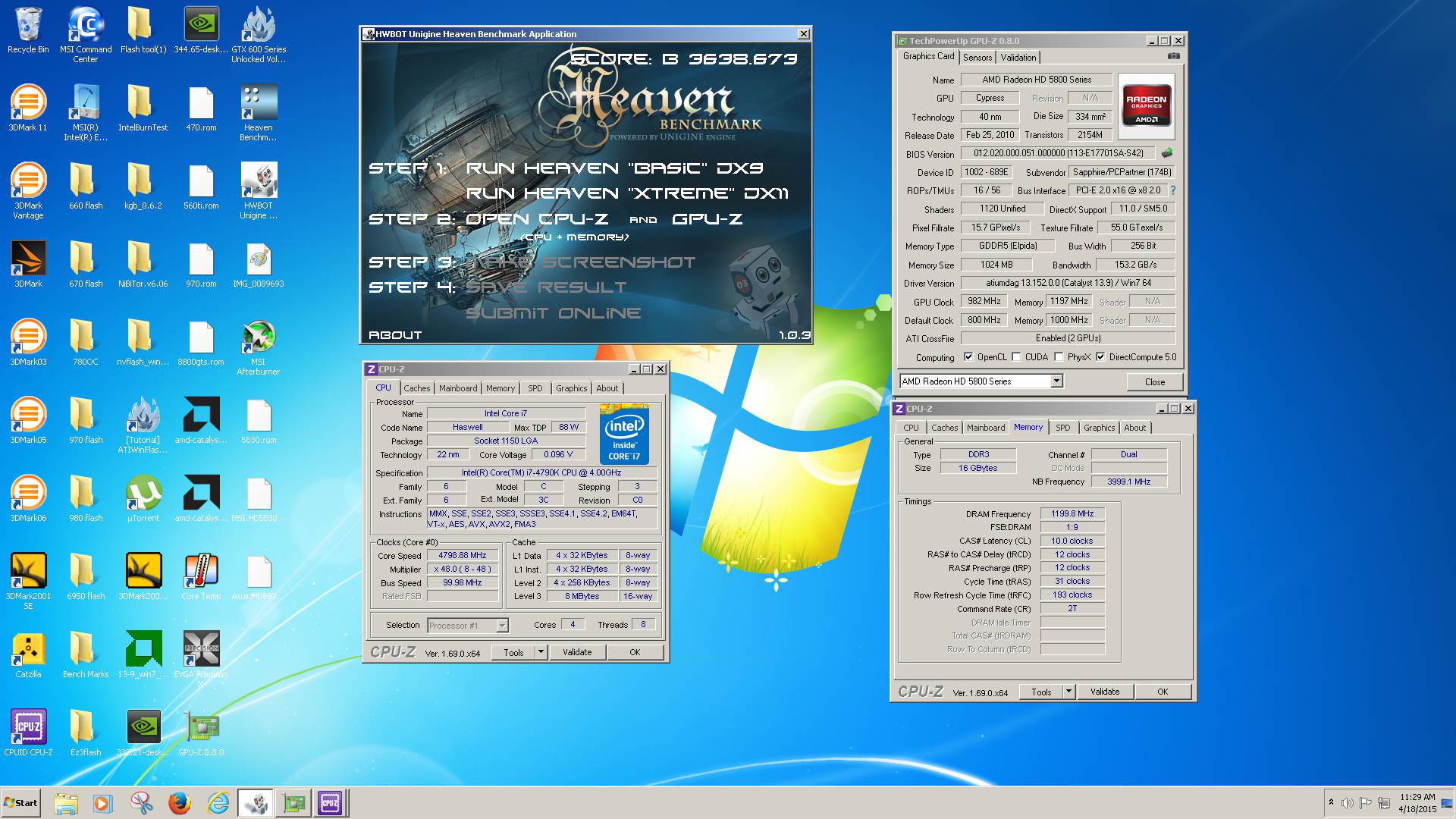The image size is (1456, 819).
Task: Click OK in CPU-Z Memory window
Action: pyautogui.click(x=1163, y=692)
